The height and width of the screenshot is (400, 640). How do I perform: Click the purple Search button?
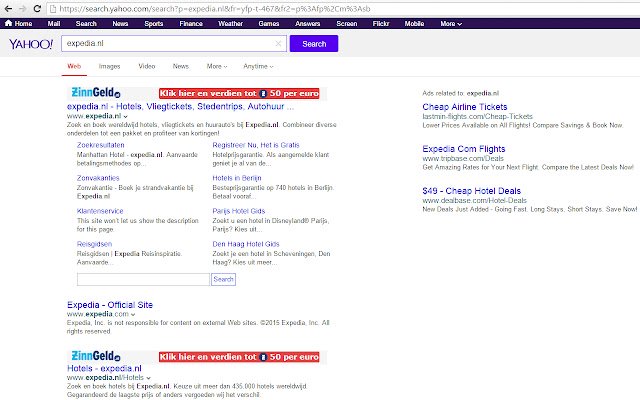click(314, 44)
